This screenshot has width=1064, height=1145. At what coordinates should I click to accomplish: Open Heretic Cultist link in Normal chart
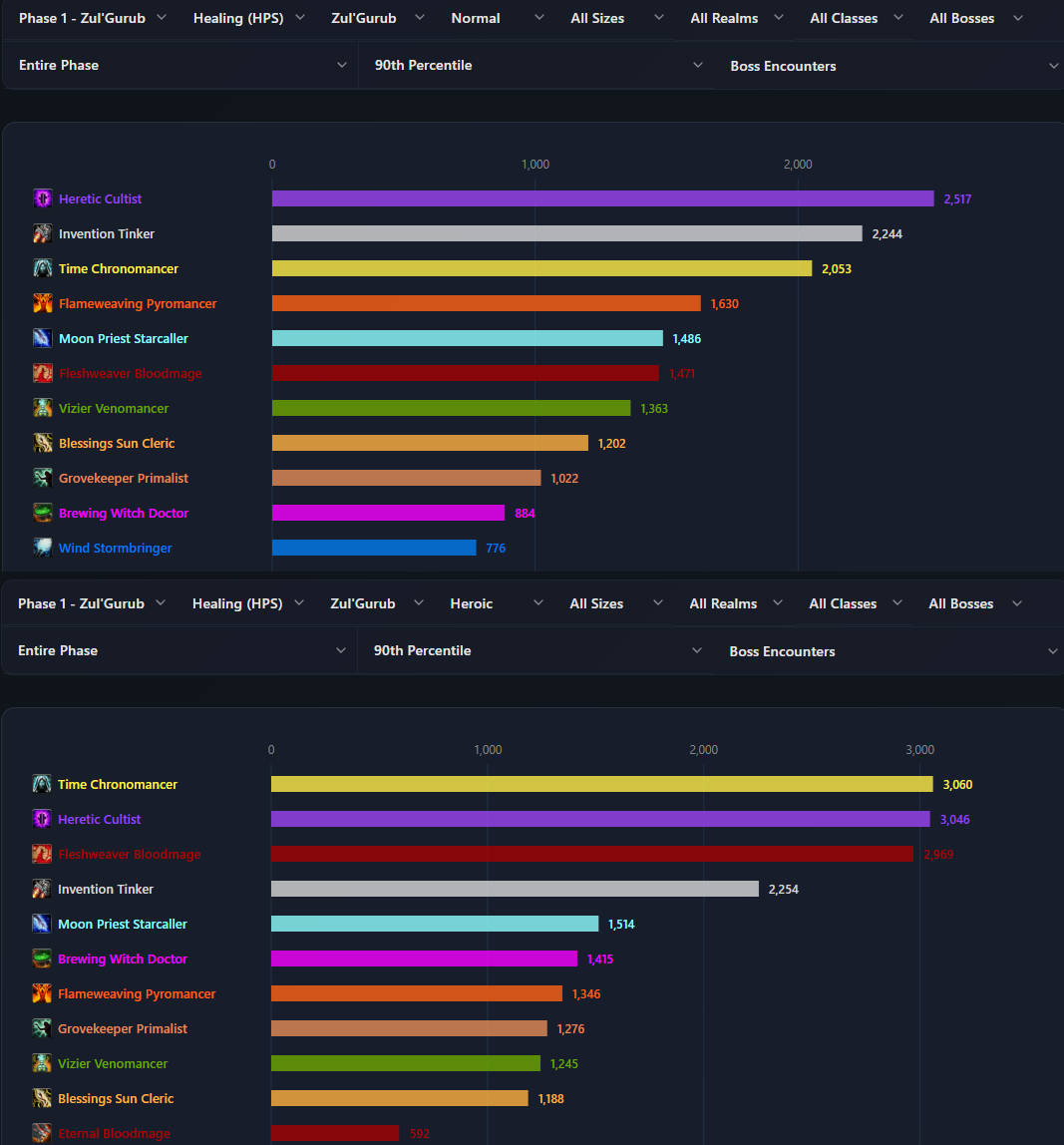point(100,198)
